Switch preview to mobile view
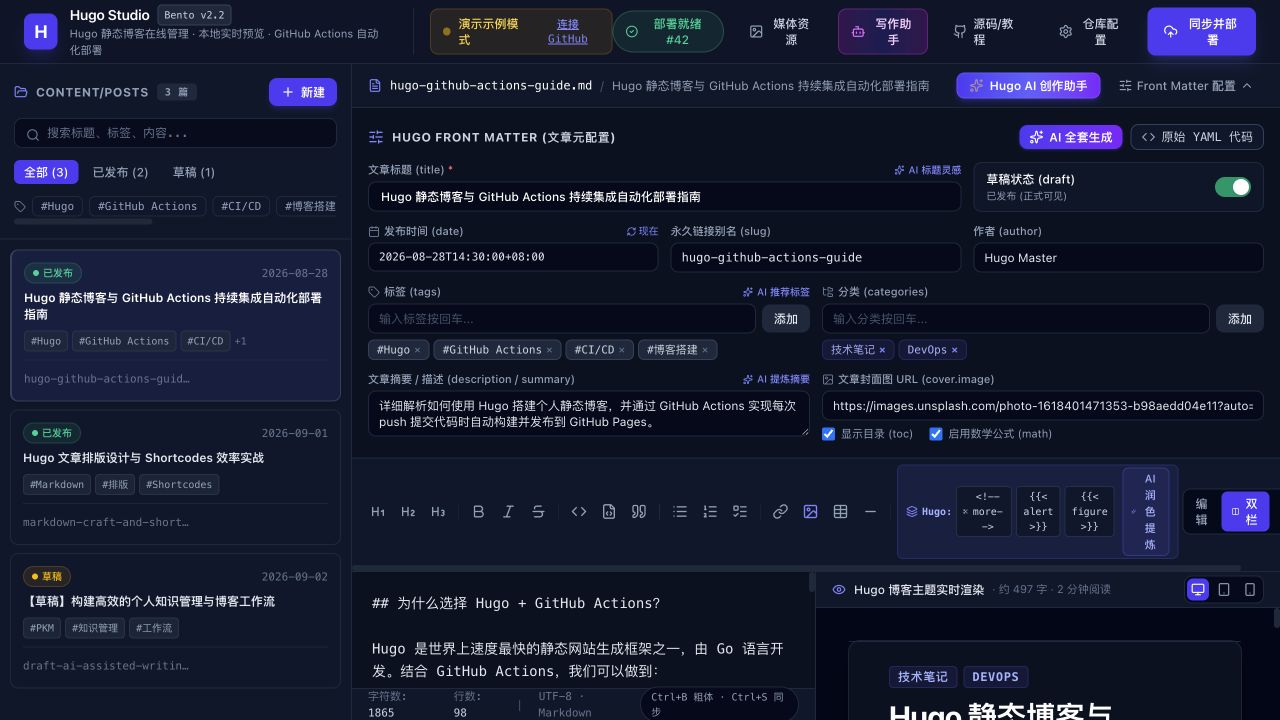Screen dimensions: 1280x720 coord(1250,590)
